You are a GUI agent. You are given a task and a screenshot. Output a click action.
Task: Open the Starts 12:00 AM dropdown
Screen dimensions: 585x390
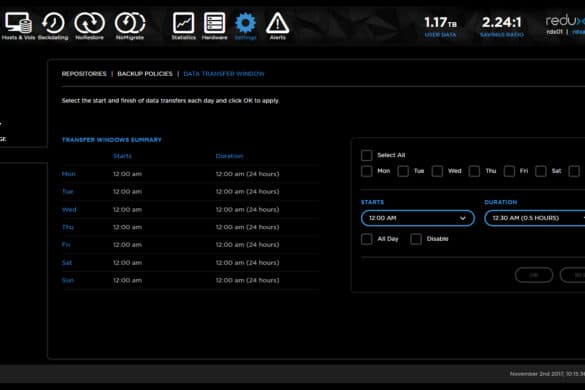(418, 218)
